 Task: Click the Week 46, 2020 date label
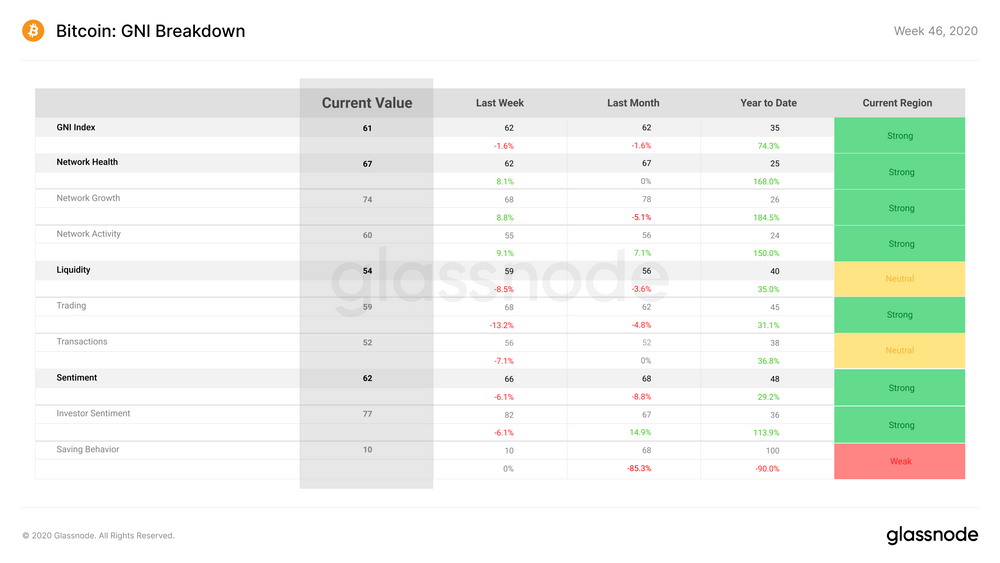pyautogui.click(x=936, y=31)
